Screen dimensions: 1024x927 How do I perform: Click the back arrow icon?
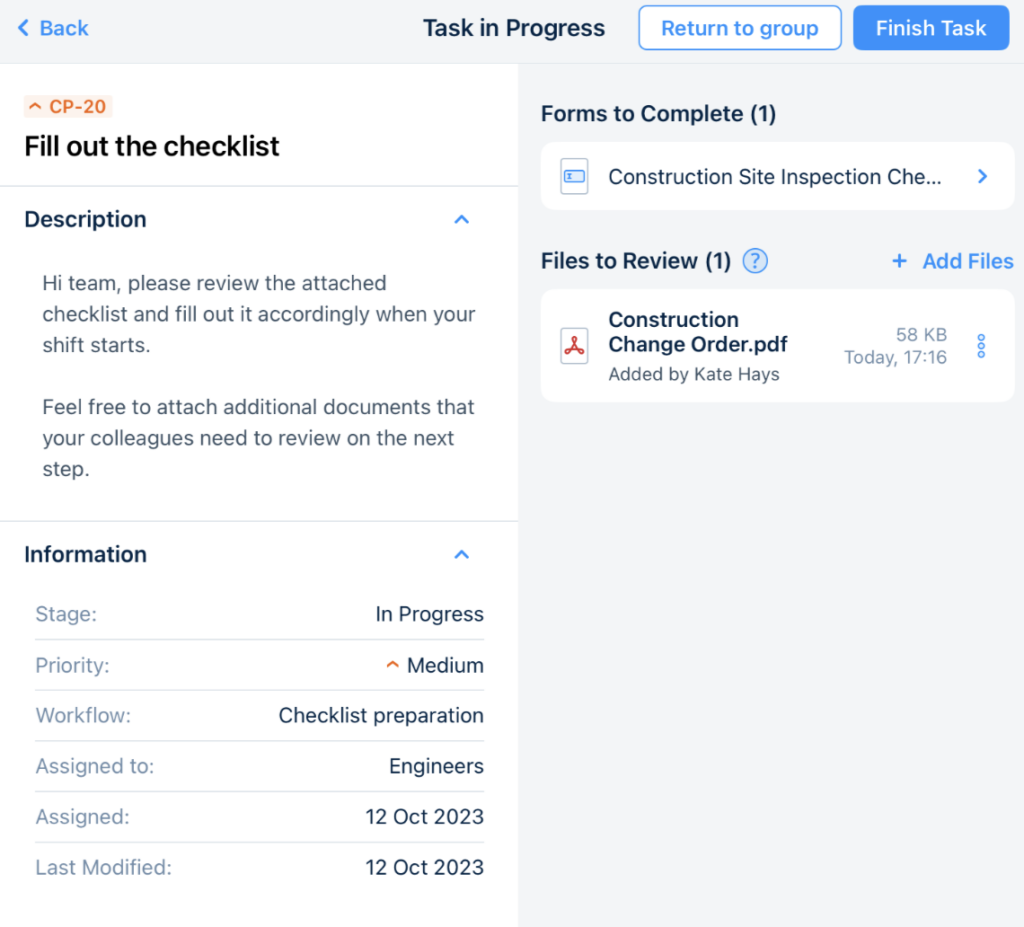[24, 28]
